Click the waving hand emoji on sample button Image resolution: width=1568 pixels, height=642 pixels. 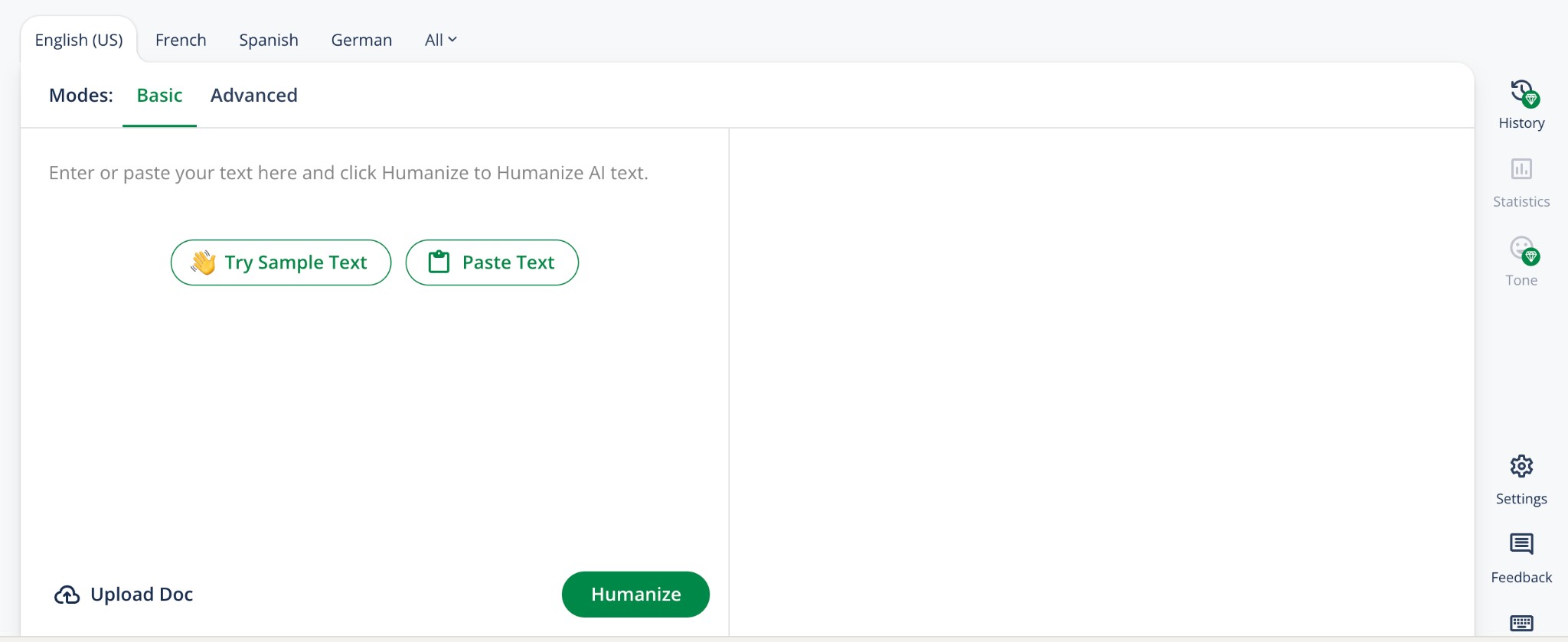204,262
